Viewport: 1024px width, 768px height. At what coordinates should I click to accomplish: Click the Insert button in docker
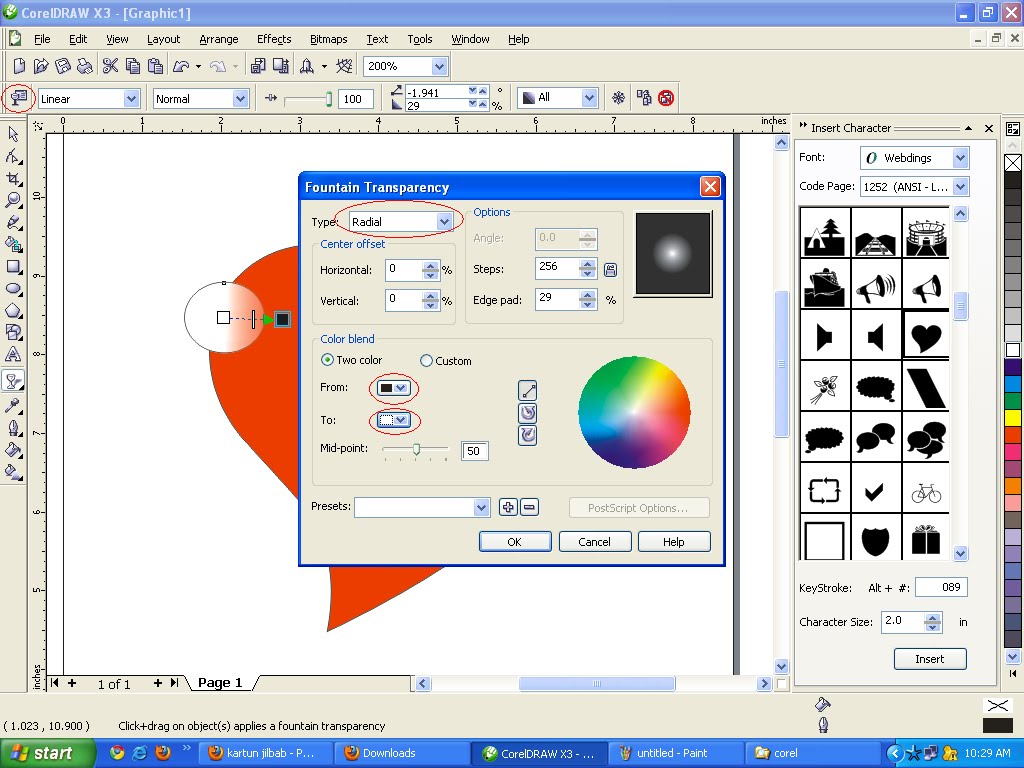point(929,659)
